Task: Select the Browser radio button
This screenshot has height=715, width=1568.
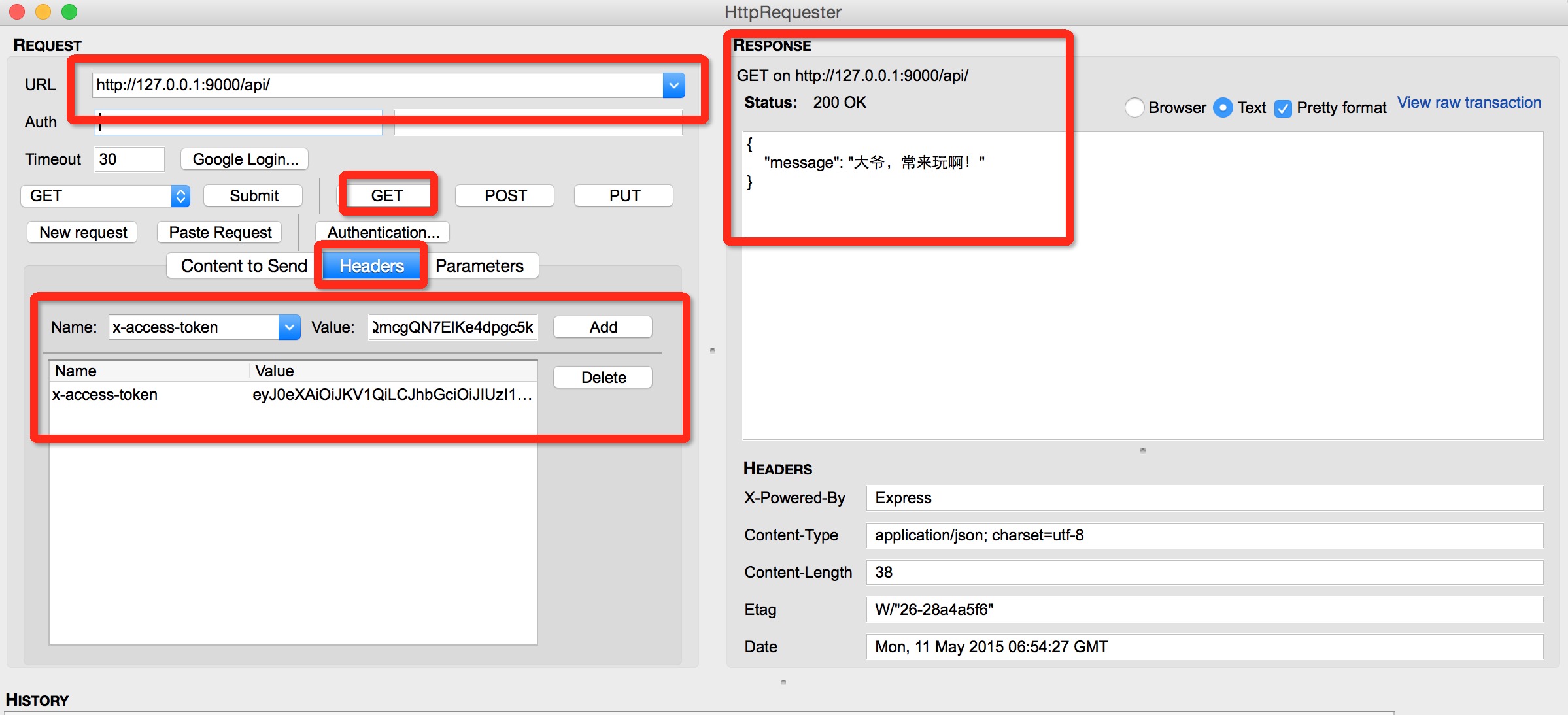Action: pyautogui.click(x=1134, y=107)
